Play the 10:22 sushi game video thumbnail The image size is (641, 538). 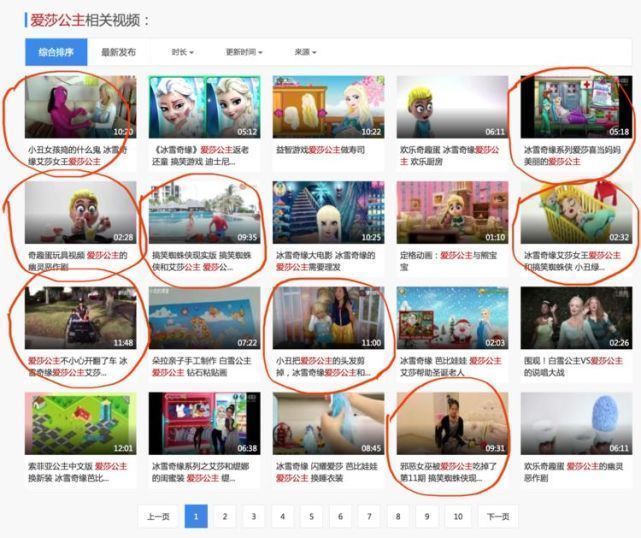tap(328, 107)
